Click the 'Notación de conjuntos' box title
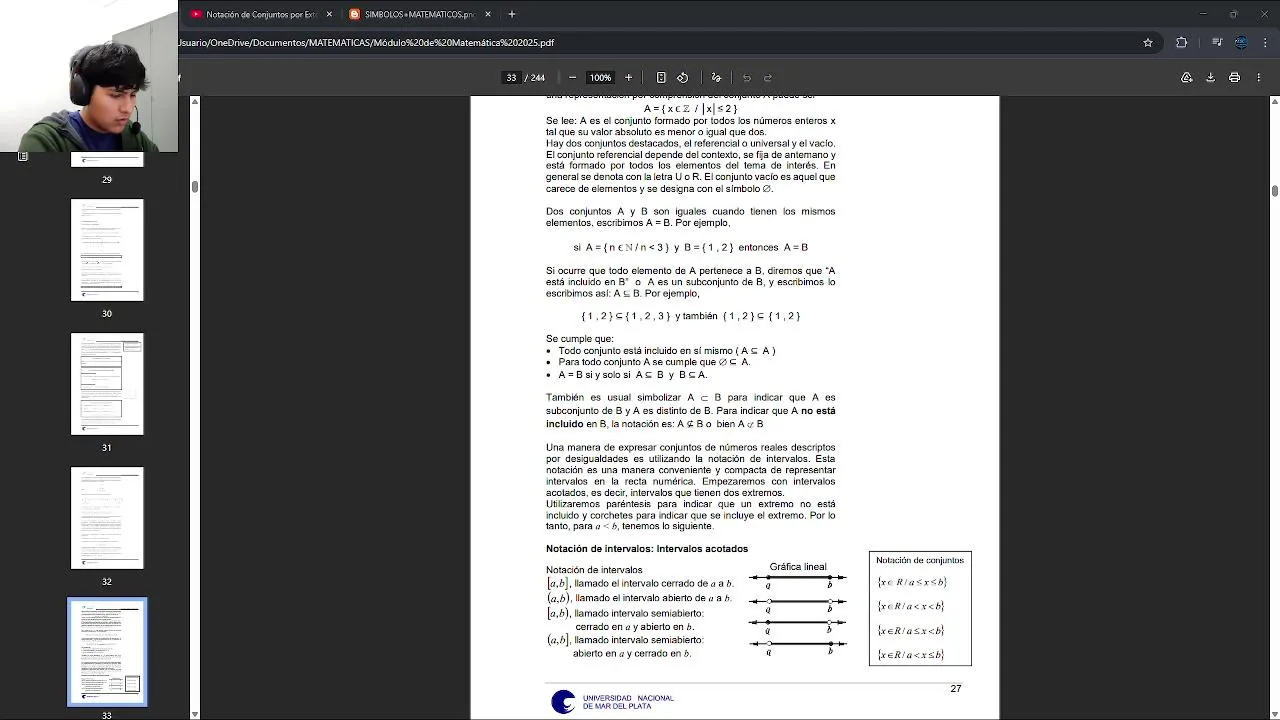The image size is (1280, 720). (920, 560)
